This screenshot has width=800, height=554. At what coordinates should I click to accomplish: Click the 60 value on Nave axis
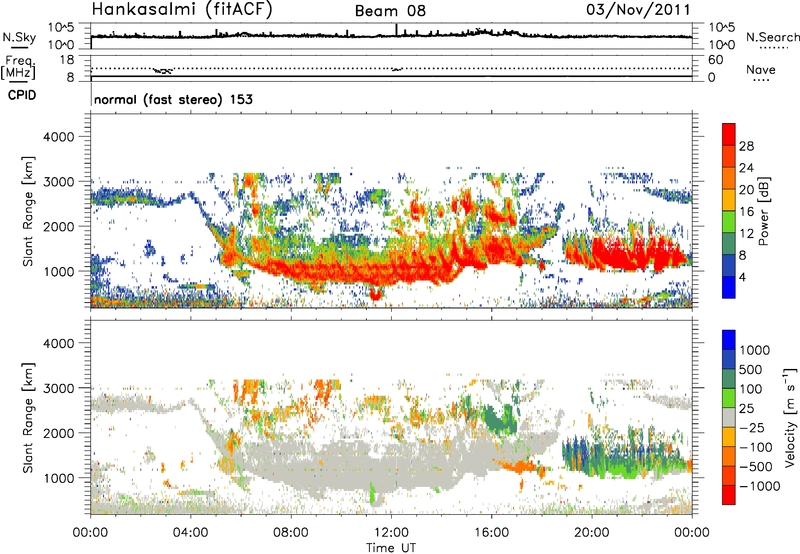coord(715,60)
